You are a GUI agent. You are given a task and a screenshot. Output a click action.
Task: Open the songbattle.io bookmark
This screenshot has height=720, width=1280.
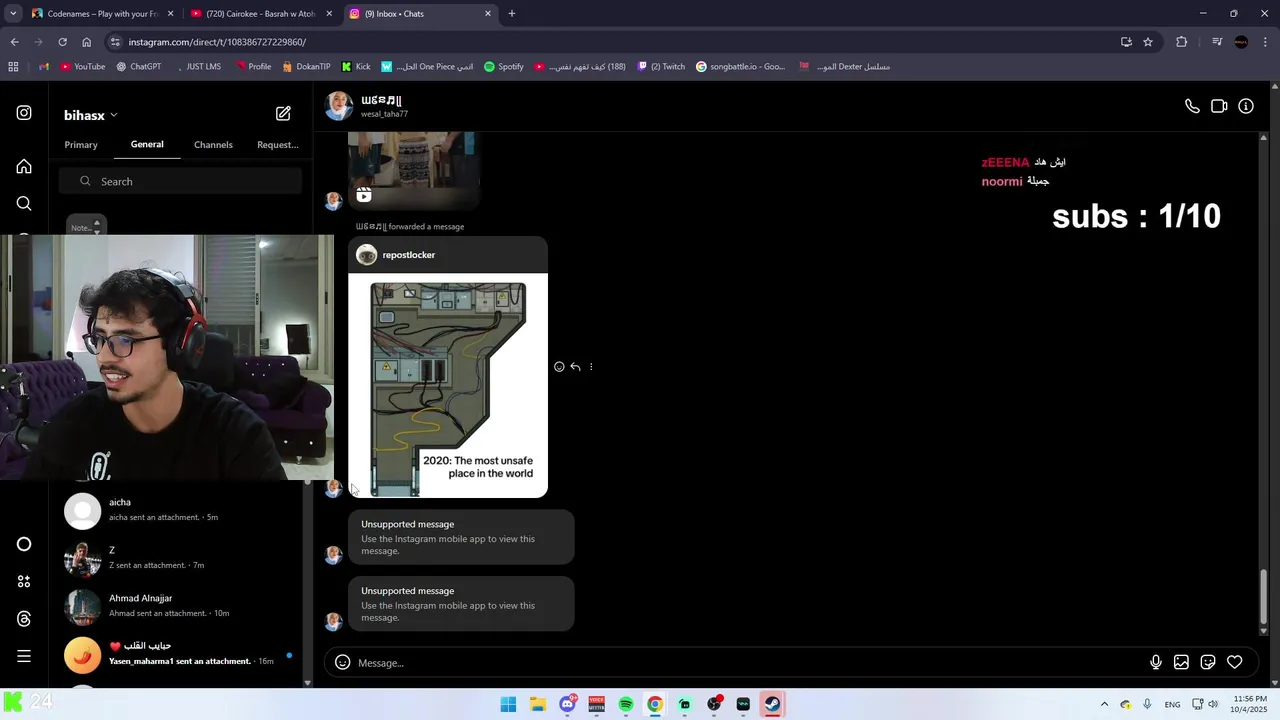[x=741, y=66]
